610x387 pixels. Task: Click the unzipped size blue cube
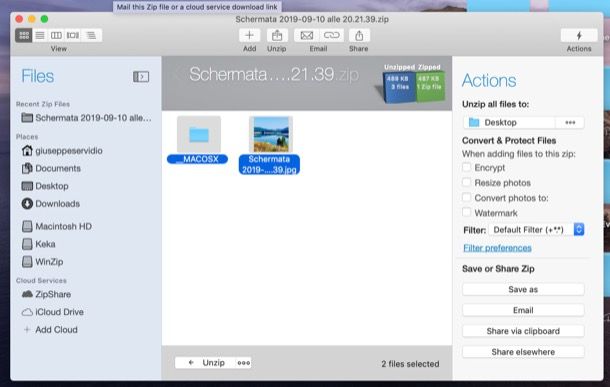[399, 87]
